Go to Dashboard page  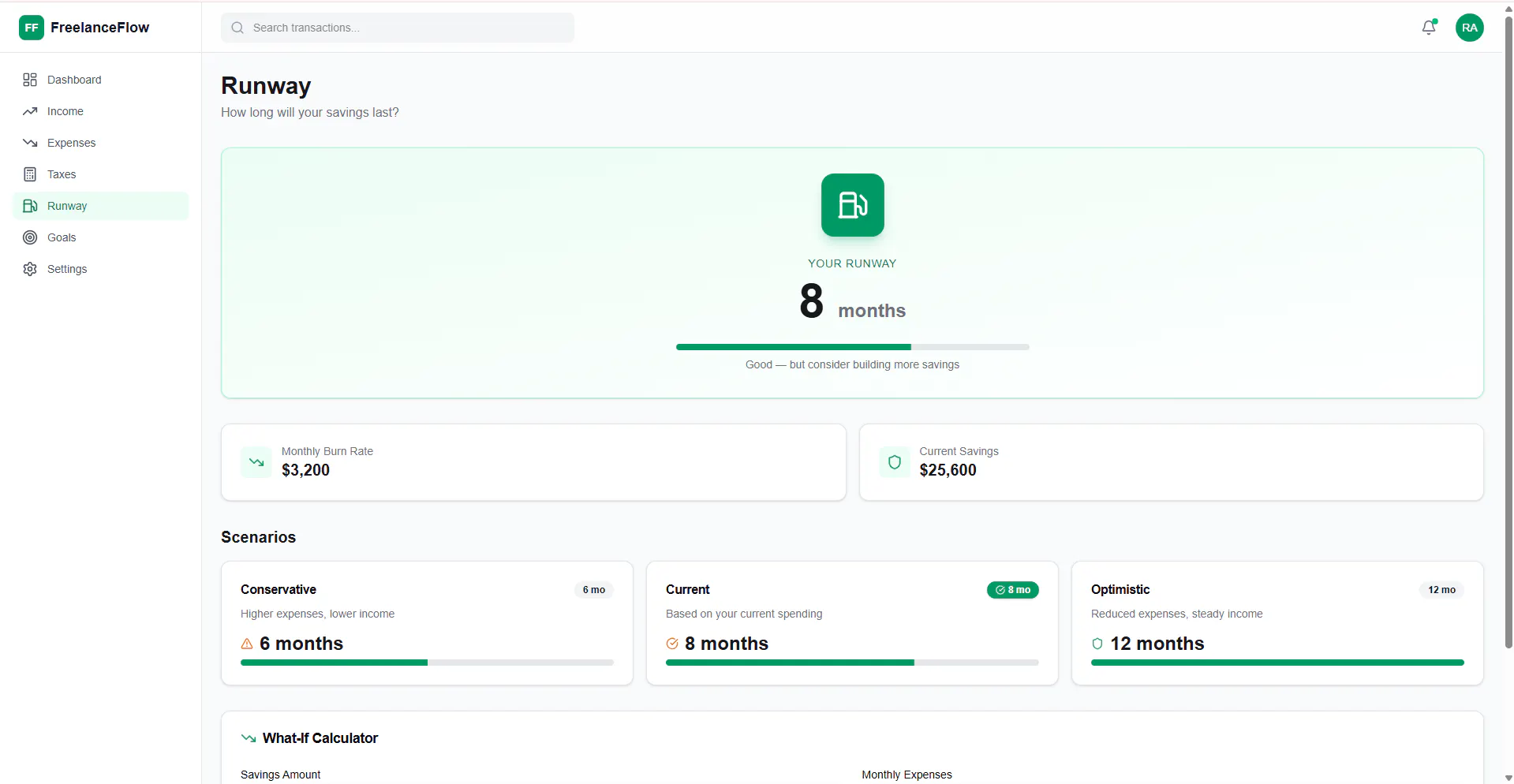coord(101,80)
